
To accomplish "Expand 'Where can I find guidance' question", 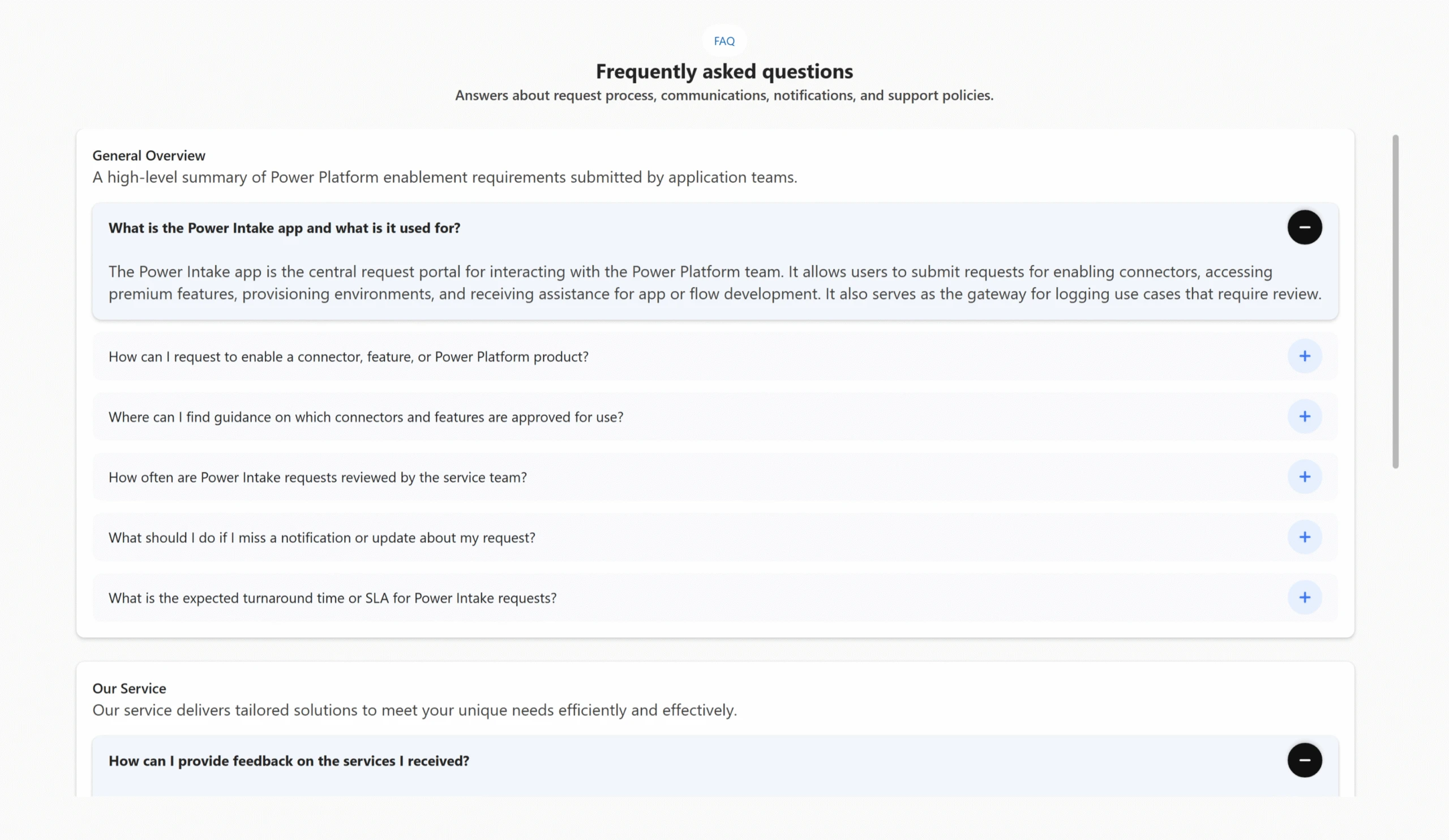I will coord(366,417).
